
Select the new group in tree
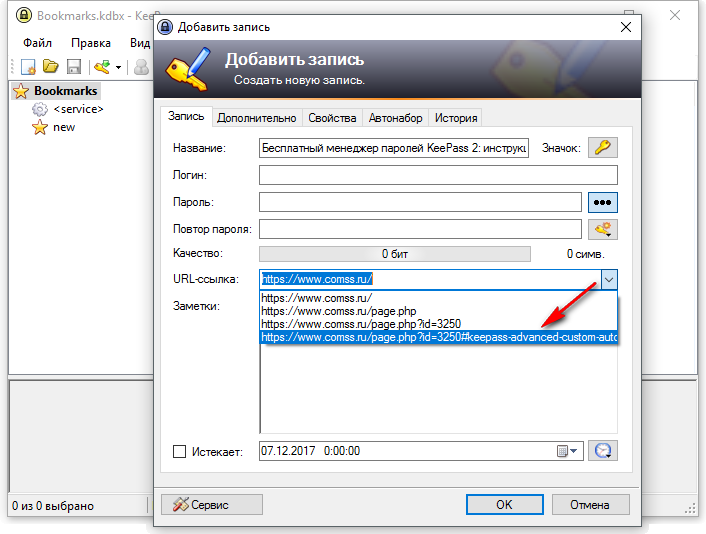pyautogui.click(x=64, y=127)
